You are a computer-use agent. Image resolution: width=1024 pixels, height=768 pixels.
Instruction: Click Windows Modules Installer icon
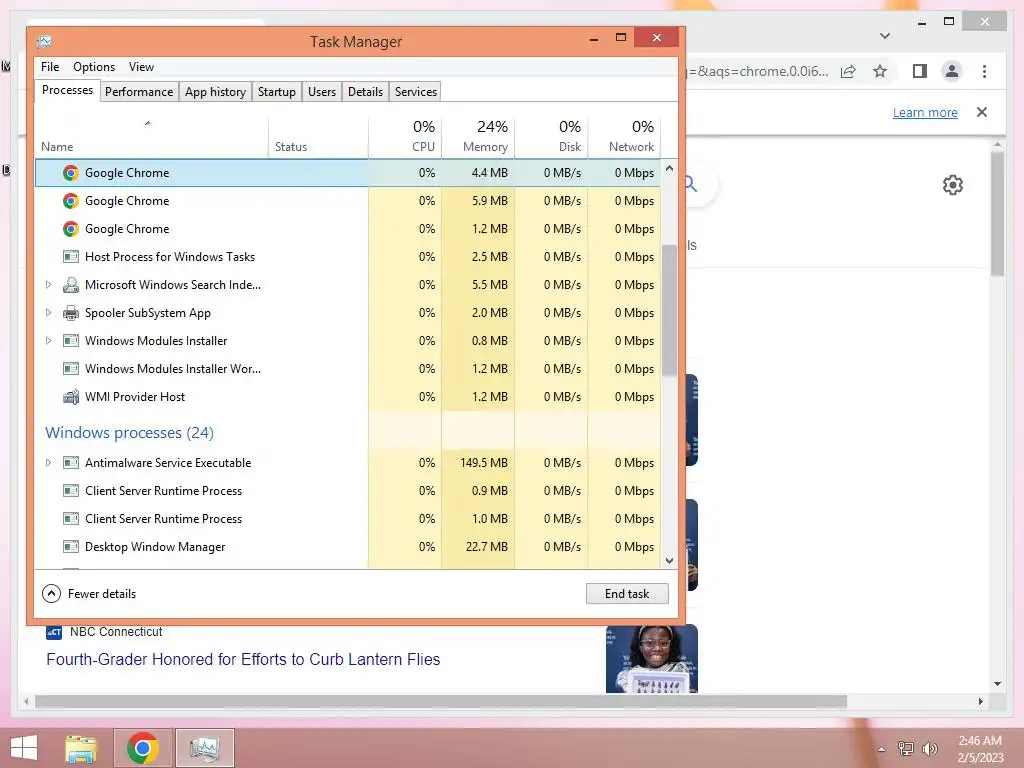tap(71, 341)
